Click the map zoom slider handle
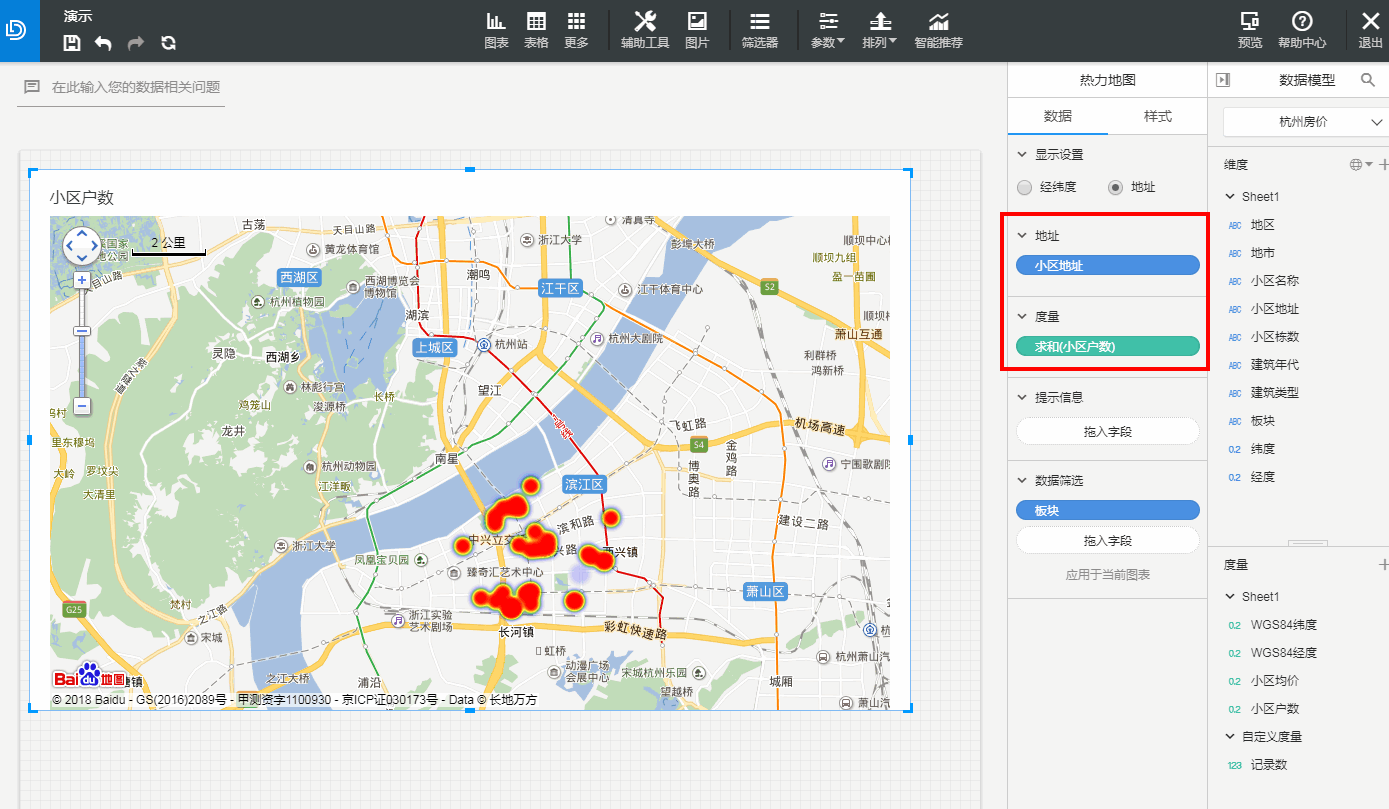The width and height of the screenshot is (1389, 809). pos(82,331)
